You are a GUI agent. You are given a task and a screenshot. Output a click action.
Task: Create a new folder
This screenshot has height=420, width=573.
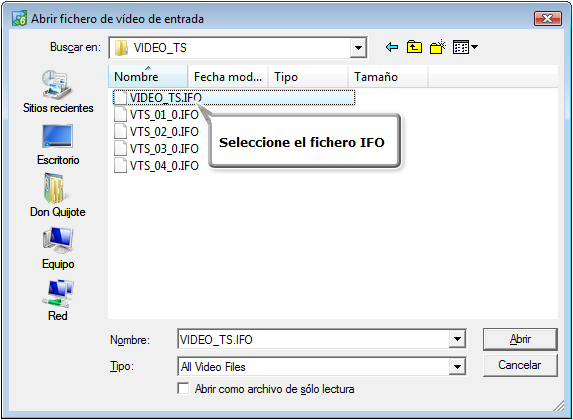point(438,47)
